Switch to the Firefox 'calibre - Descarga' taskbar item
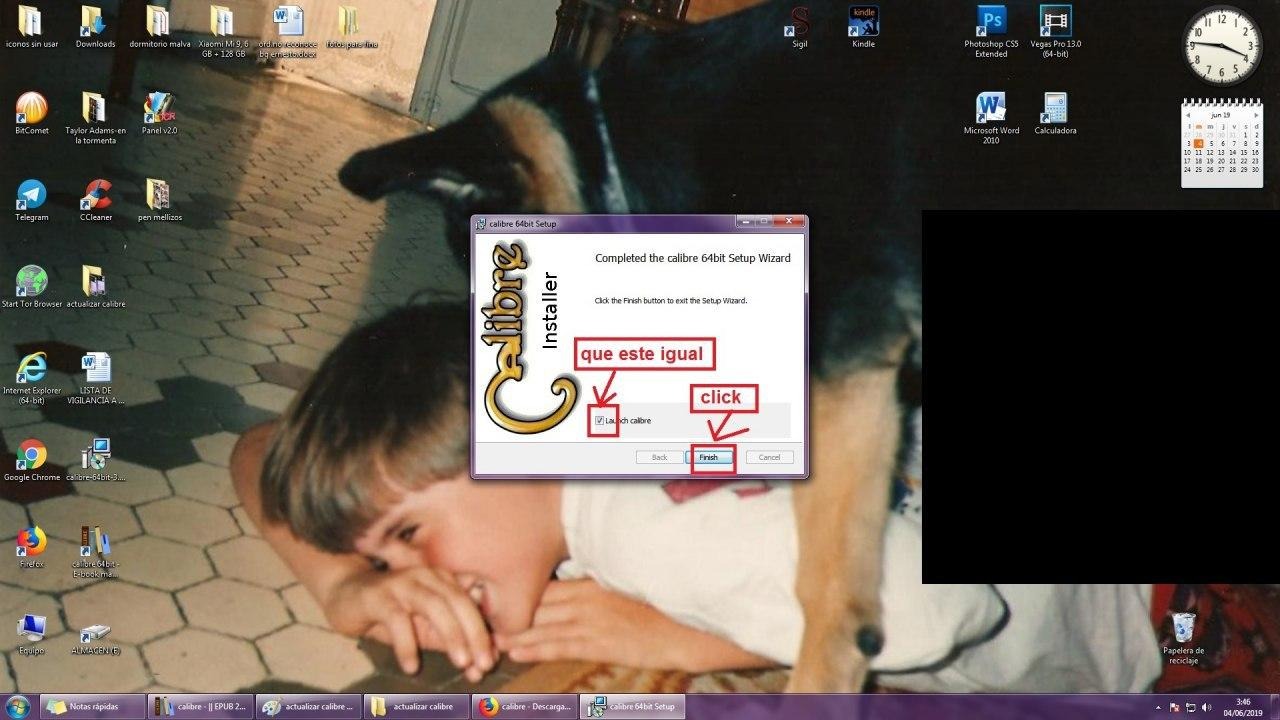 click(x=524, y=706)
